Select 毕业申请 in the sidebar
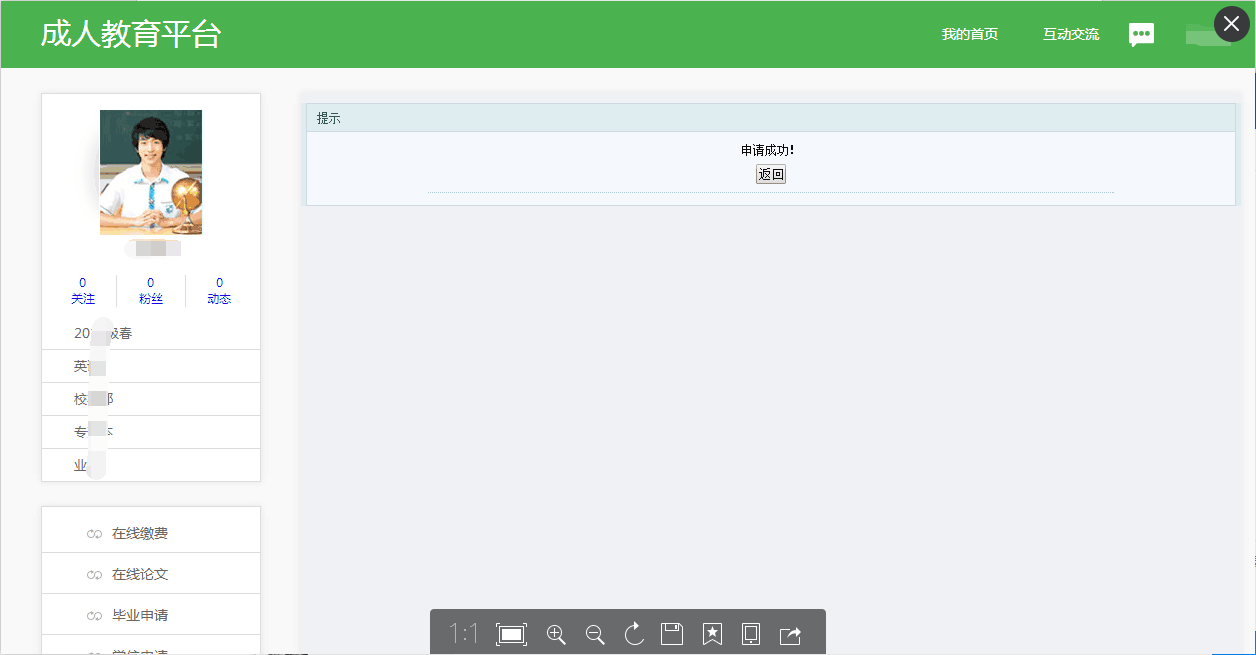The image size is (1256, 655). pos(139,616)
